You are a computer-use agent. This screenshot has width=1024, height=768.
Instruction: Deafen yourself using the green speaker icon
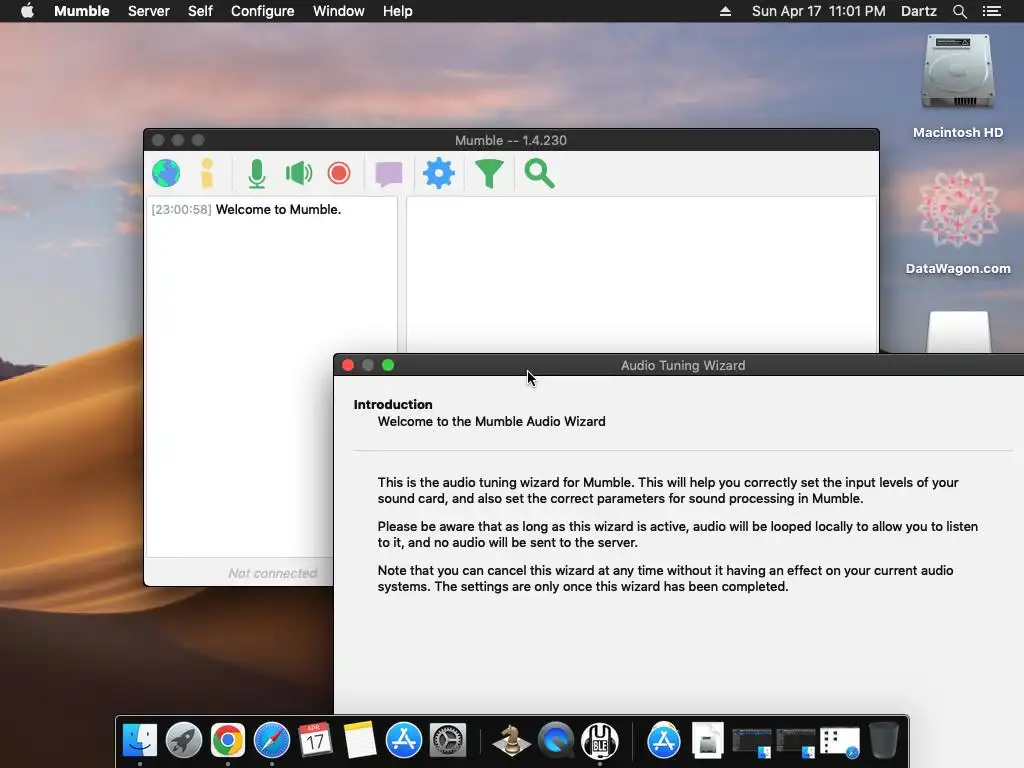click(299, 174)
